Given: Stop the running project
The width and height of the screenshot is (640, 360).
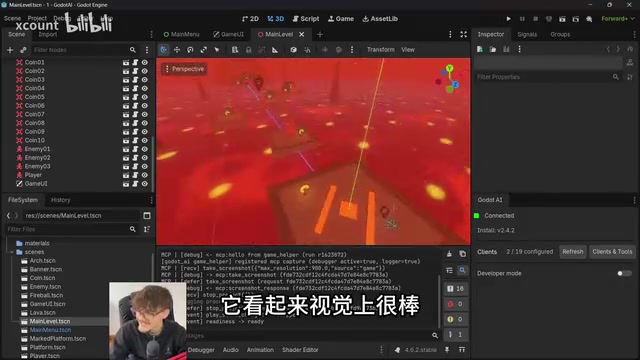Looking at the screenshot, I should [536, 19].
